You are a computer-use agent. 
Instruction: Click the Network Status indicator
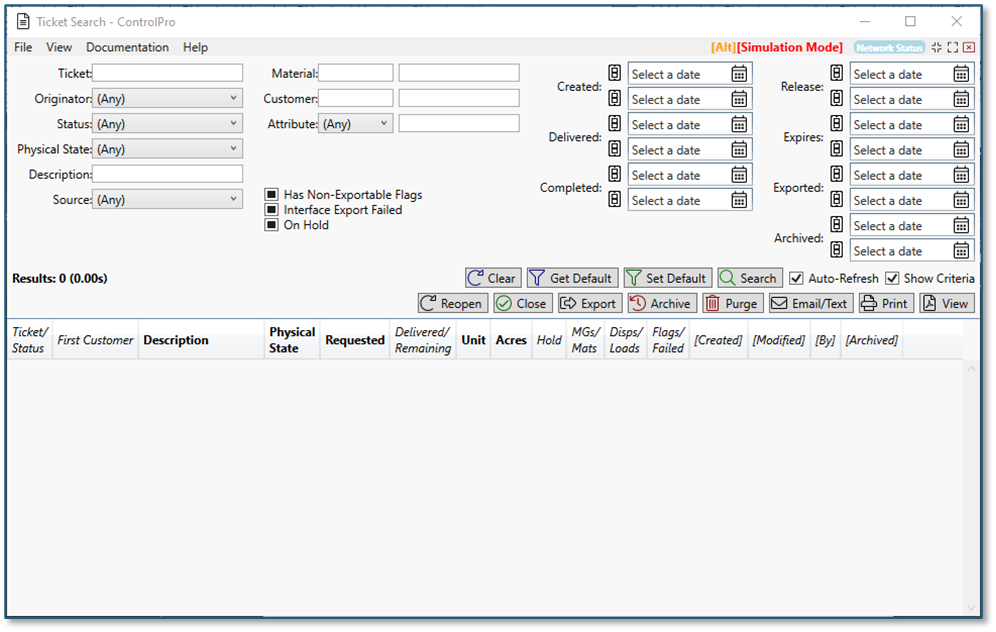point(889,48)
